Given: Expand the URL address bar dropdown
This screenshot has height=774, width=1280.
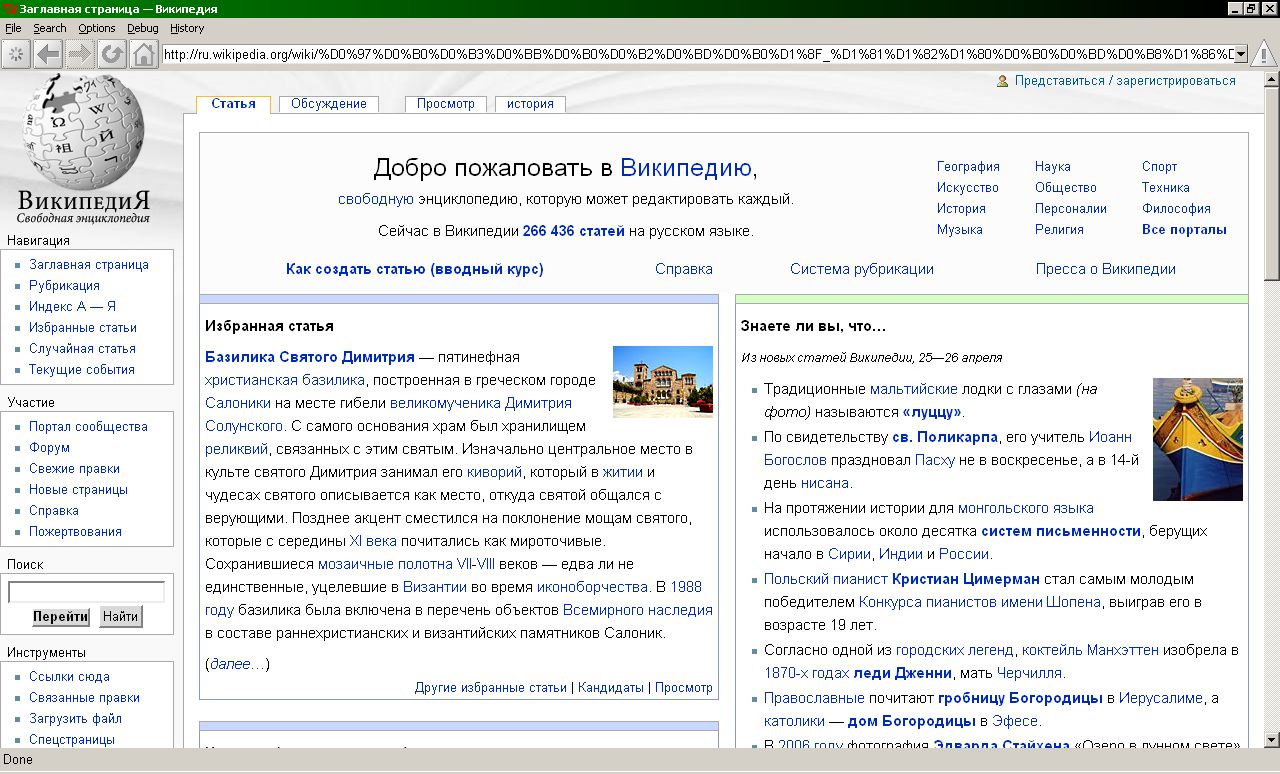Looking at the screenshot, I should [1241, 54].
